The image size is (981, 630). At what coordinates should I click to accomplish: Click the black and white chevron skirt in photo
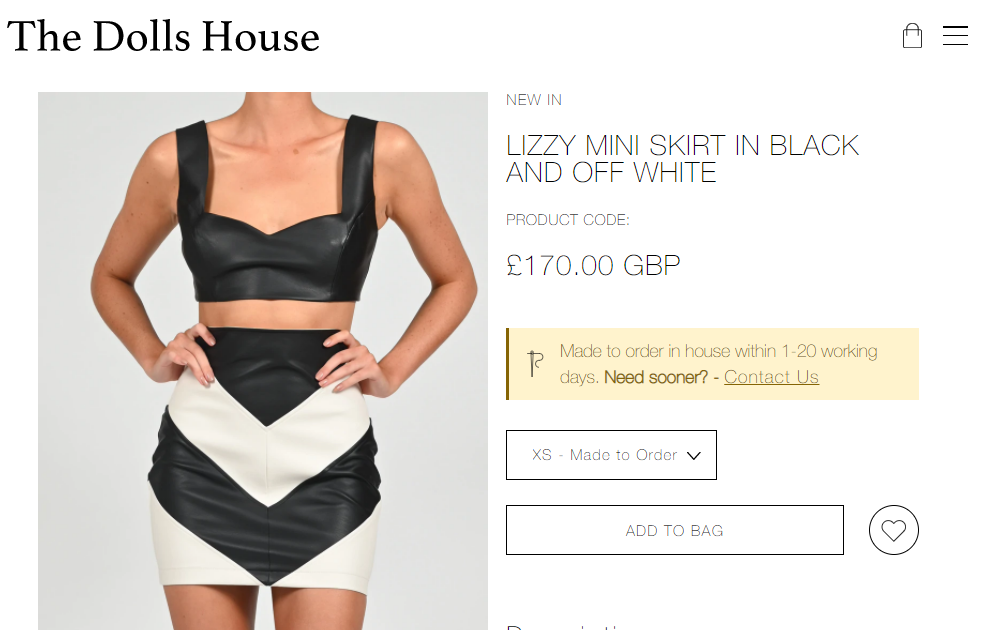pyautogui.click(x=265, y=457)
